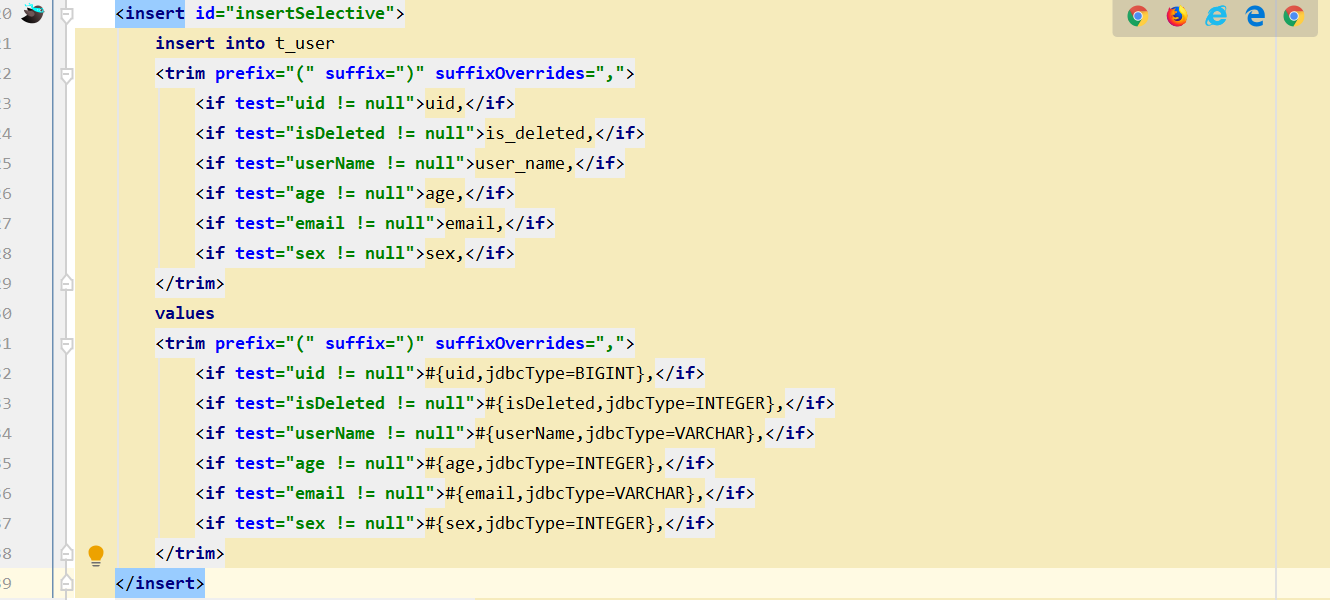Click the yellow lightbulb intention icon
The image size is (1330, 600).
tap(96, 554)
